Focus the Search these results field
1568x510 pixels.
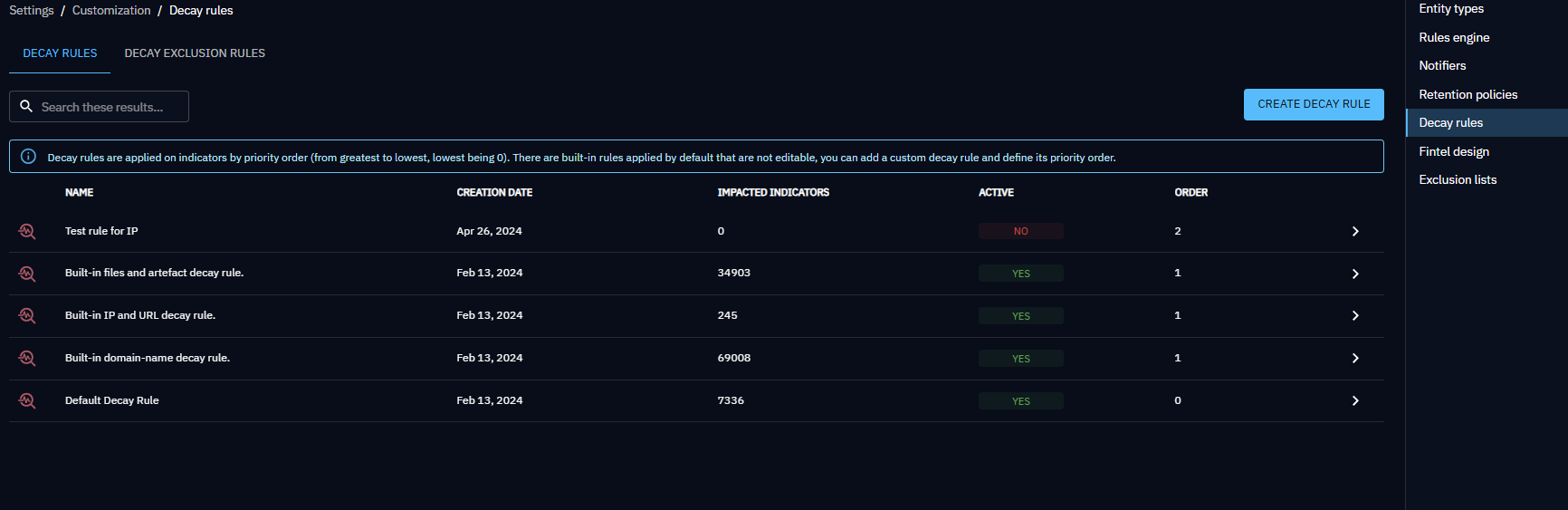[x=109, y=107]
